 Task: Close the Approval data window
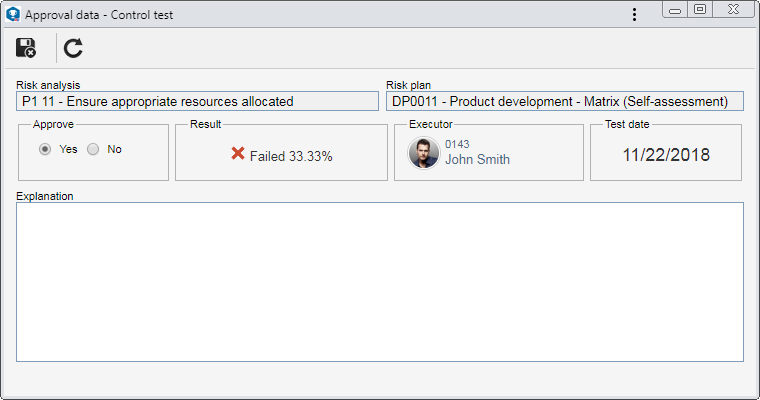(x=733, y=10)
